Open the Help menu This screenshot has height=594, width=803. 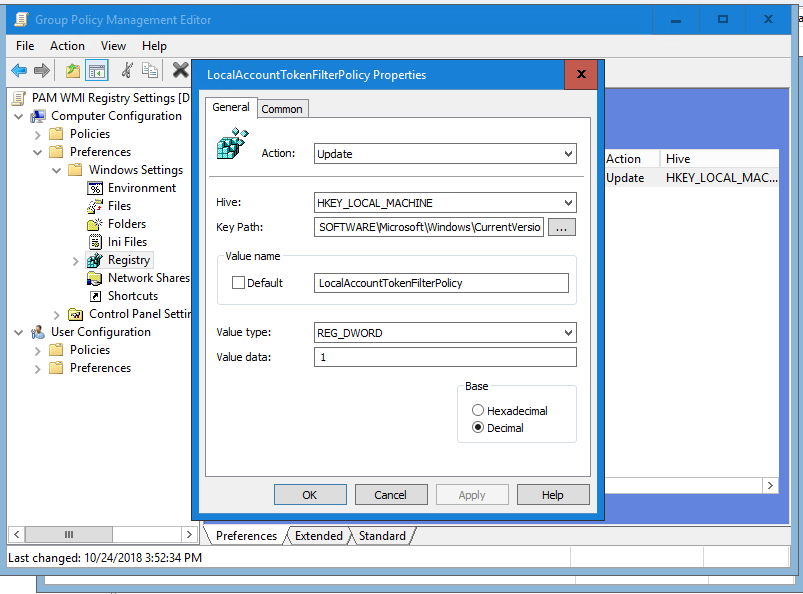pyautogui.click(x=154, y=46)
